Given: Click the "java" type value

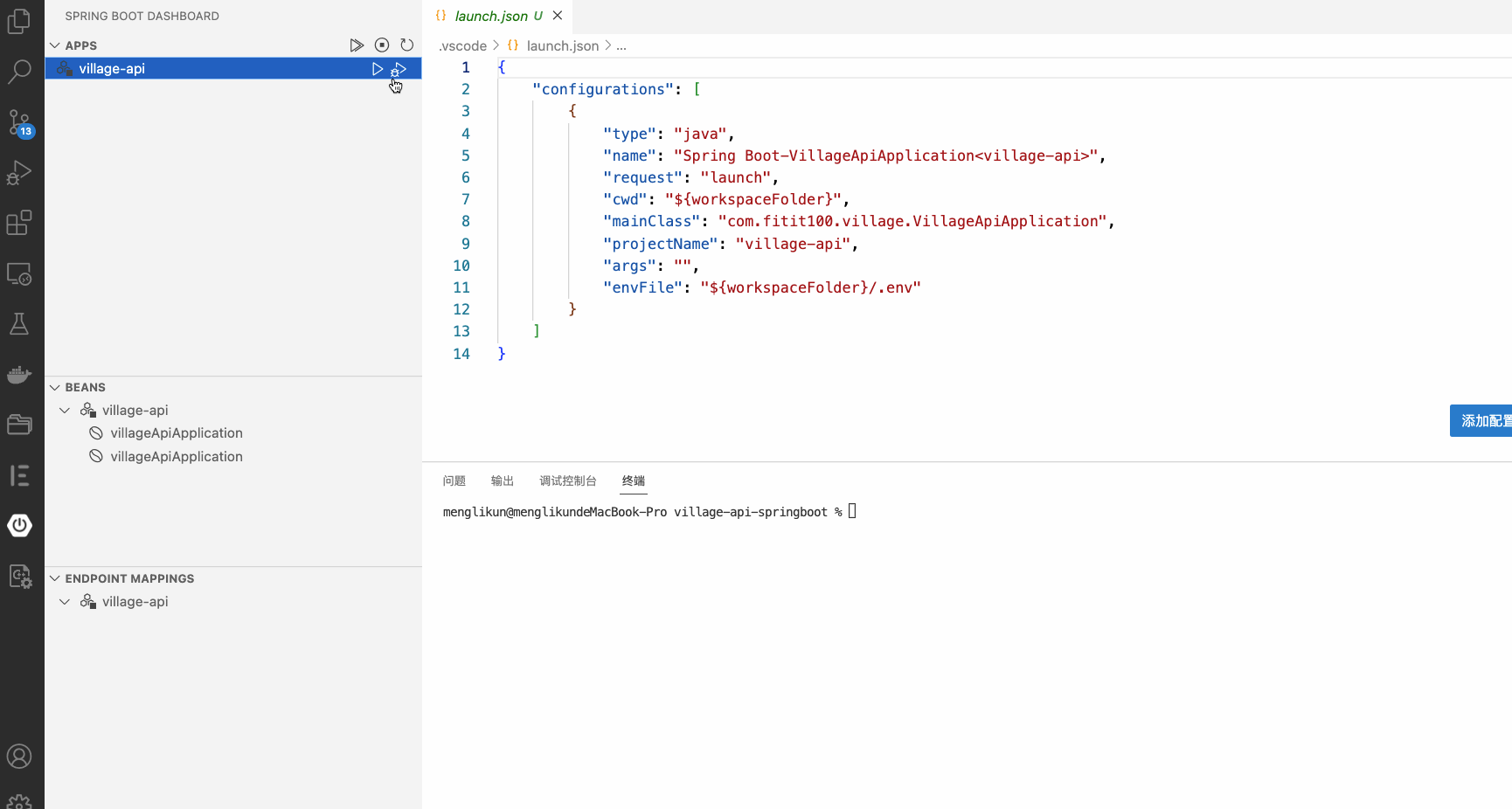Looking at the screenshot, I should pyautogui.click(x=700, y=134).
